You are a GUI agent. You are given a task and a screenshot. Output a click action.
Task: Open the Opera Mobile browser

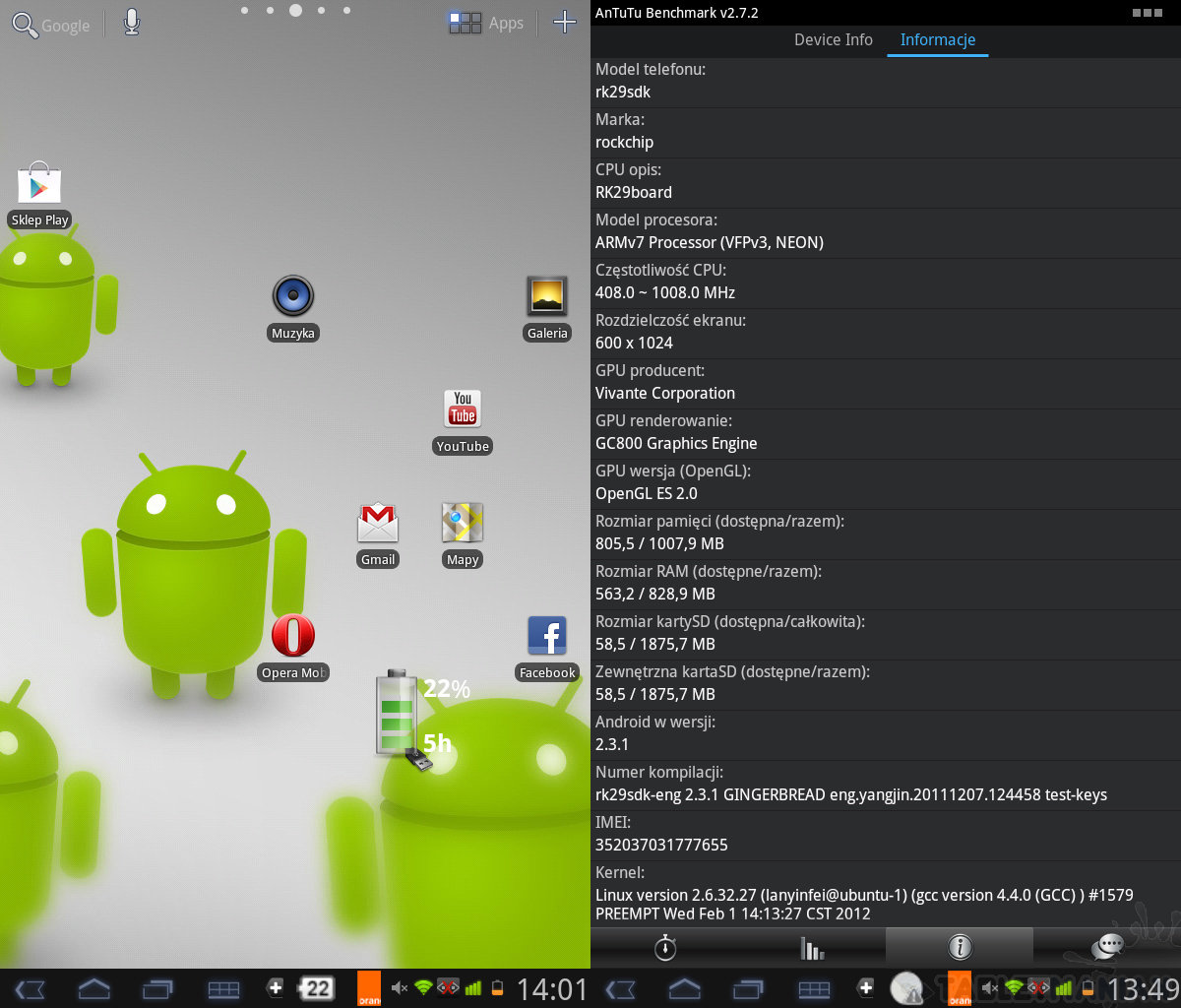(293, 637)
